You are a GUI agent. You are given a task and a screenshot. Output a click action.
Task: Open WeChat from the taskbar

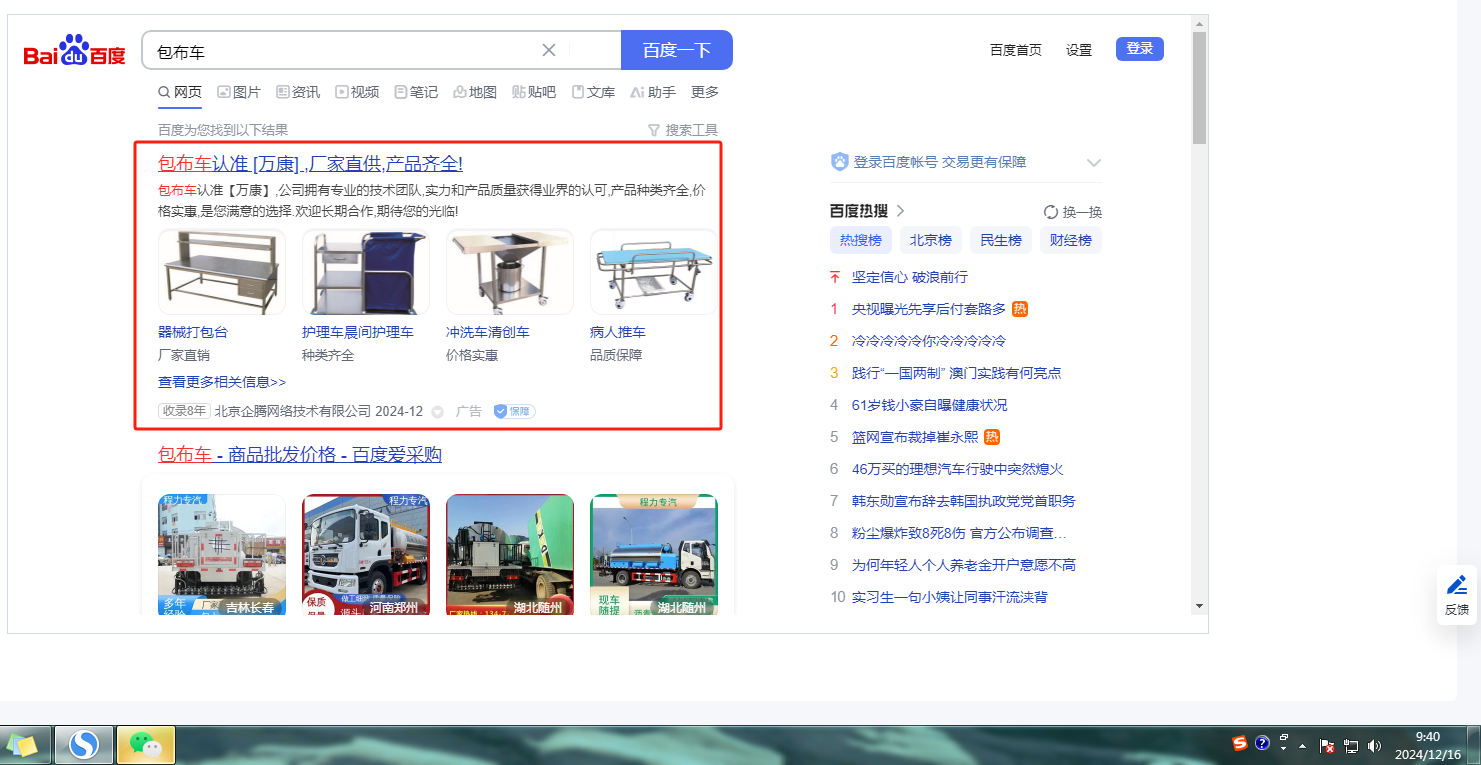click(x=146, y=744)
